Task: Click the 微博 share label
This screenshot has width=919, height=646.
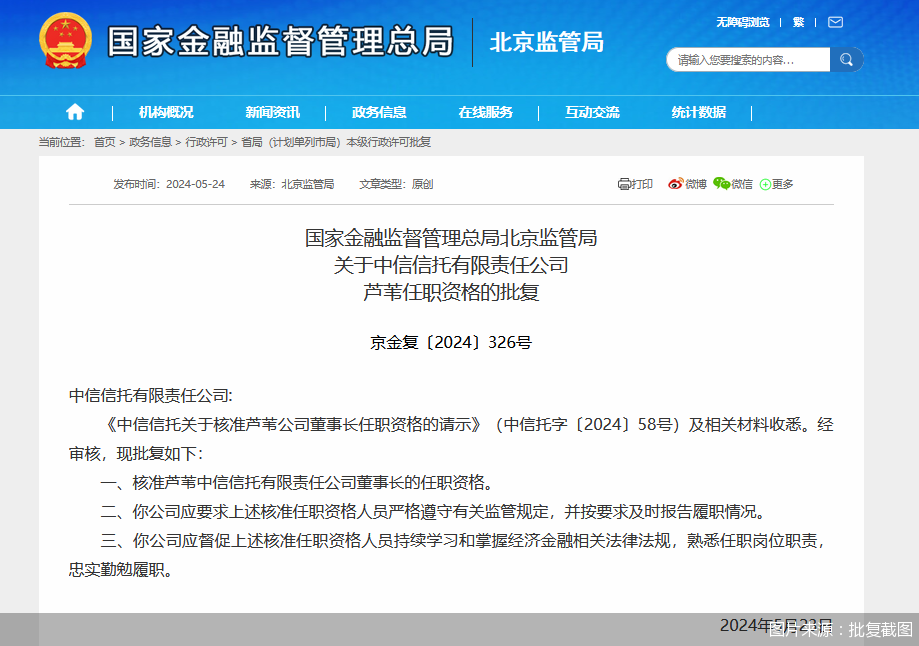Action: tap(696, 184)
